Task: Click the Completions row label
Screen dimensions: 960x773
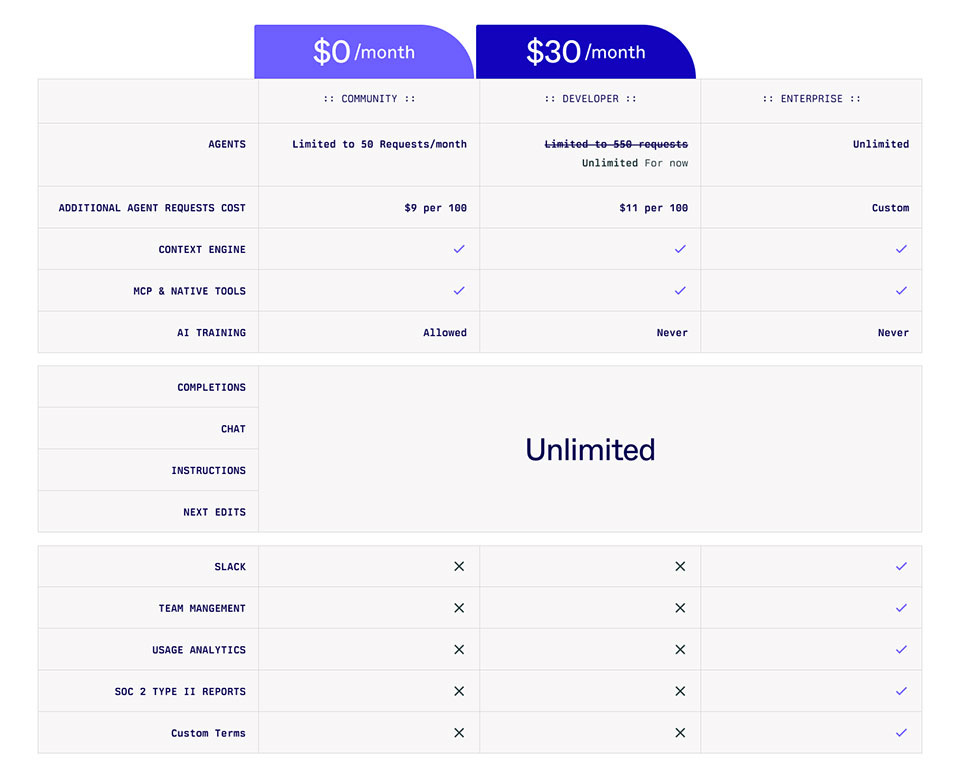Action: tap(211, 387)
